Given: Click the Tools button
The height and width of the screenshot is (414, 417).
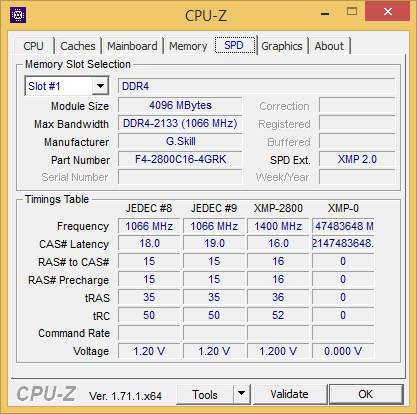Looking at the screenshot, I should pos(205,395).
